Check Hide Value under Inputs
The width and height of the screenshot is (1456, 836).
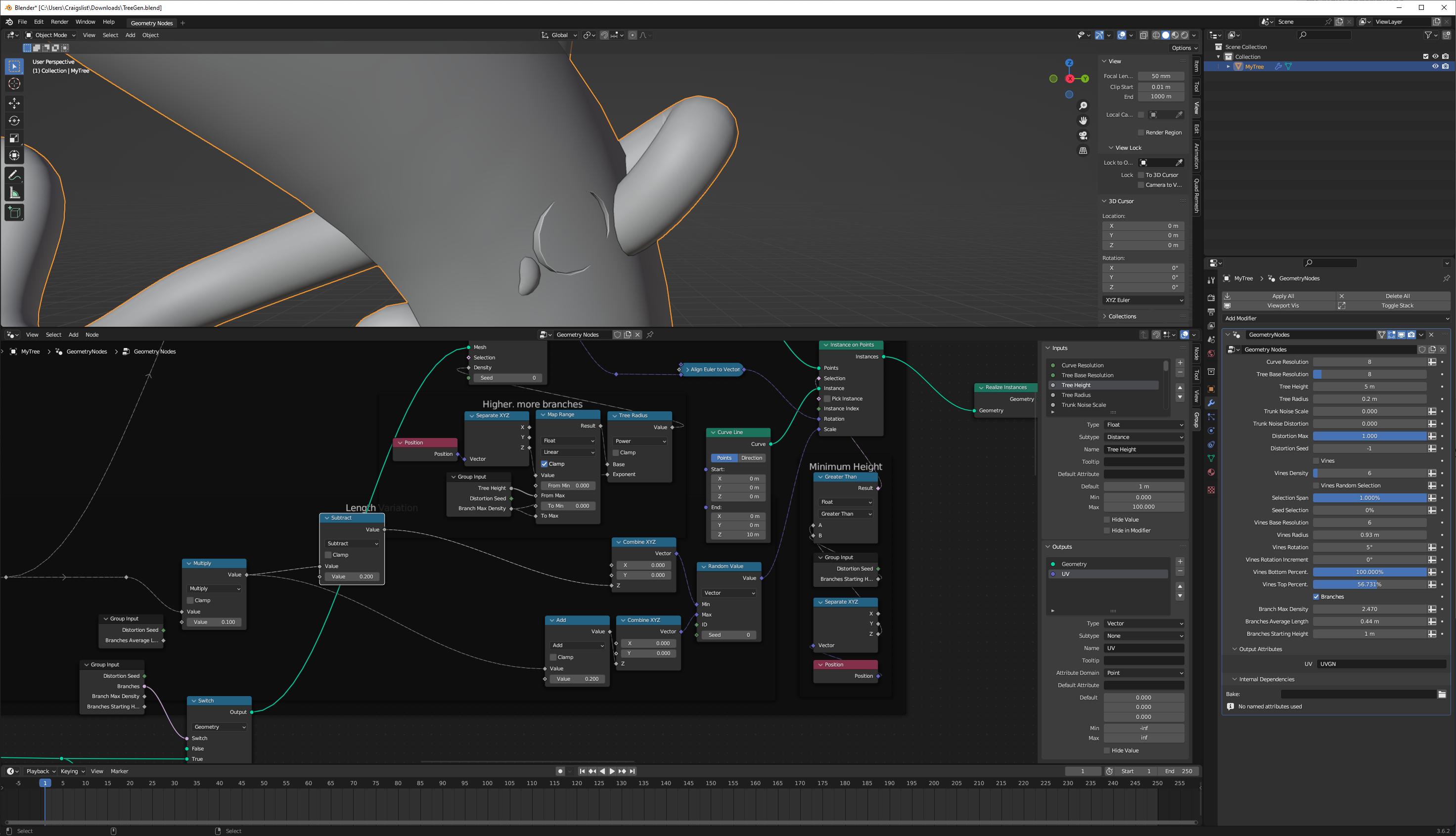1107,520
